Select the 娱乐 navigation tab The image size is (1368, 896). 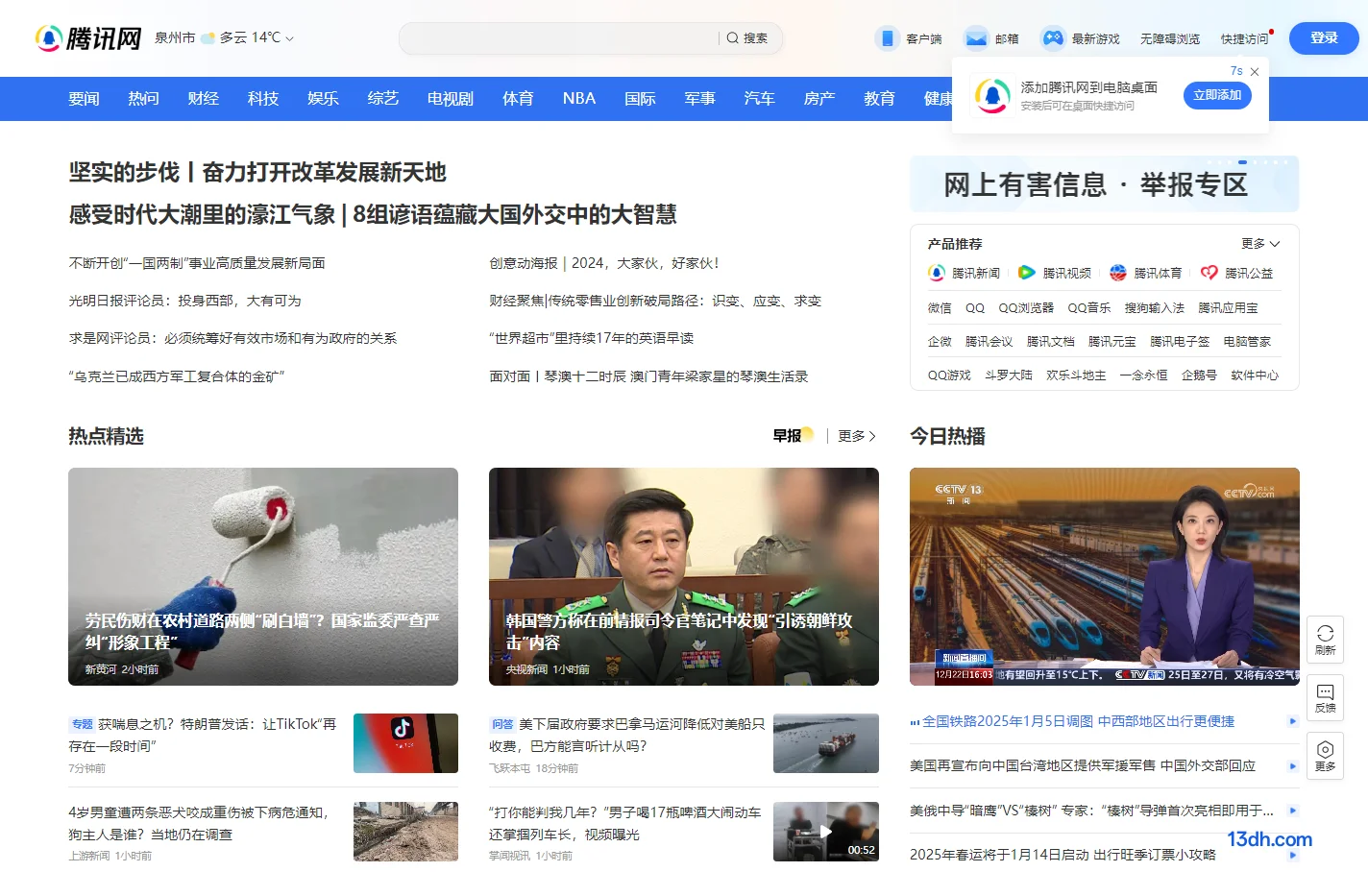click(323, 99)
